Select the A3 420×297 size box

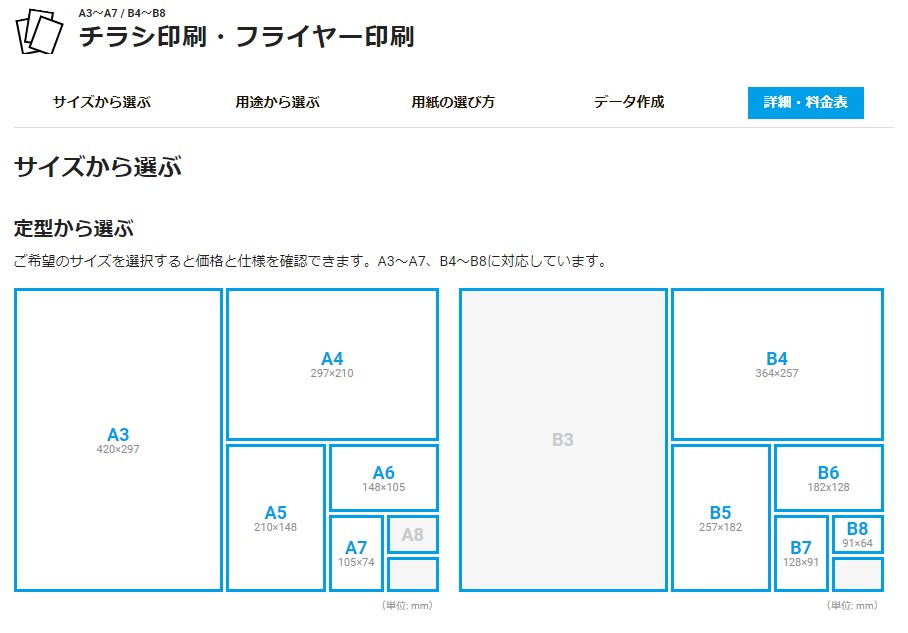[x=118, y=440]
